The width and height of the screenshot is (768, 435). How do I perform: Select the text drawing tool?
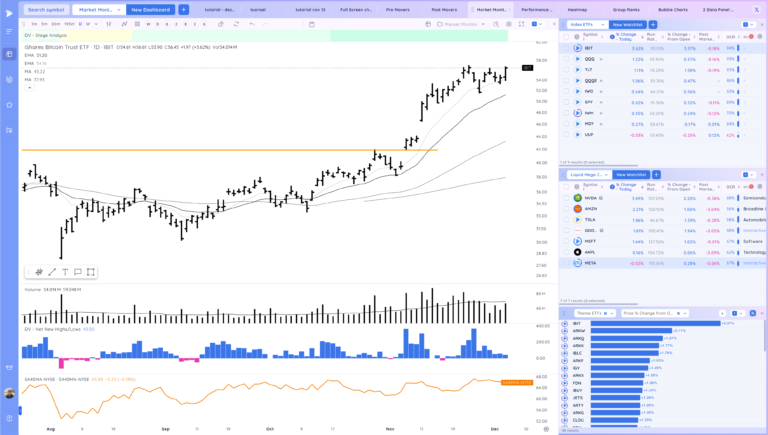pyautogui.click(x=65, y=271)
